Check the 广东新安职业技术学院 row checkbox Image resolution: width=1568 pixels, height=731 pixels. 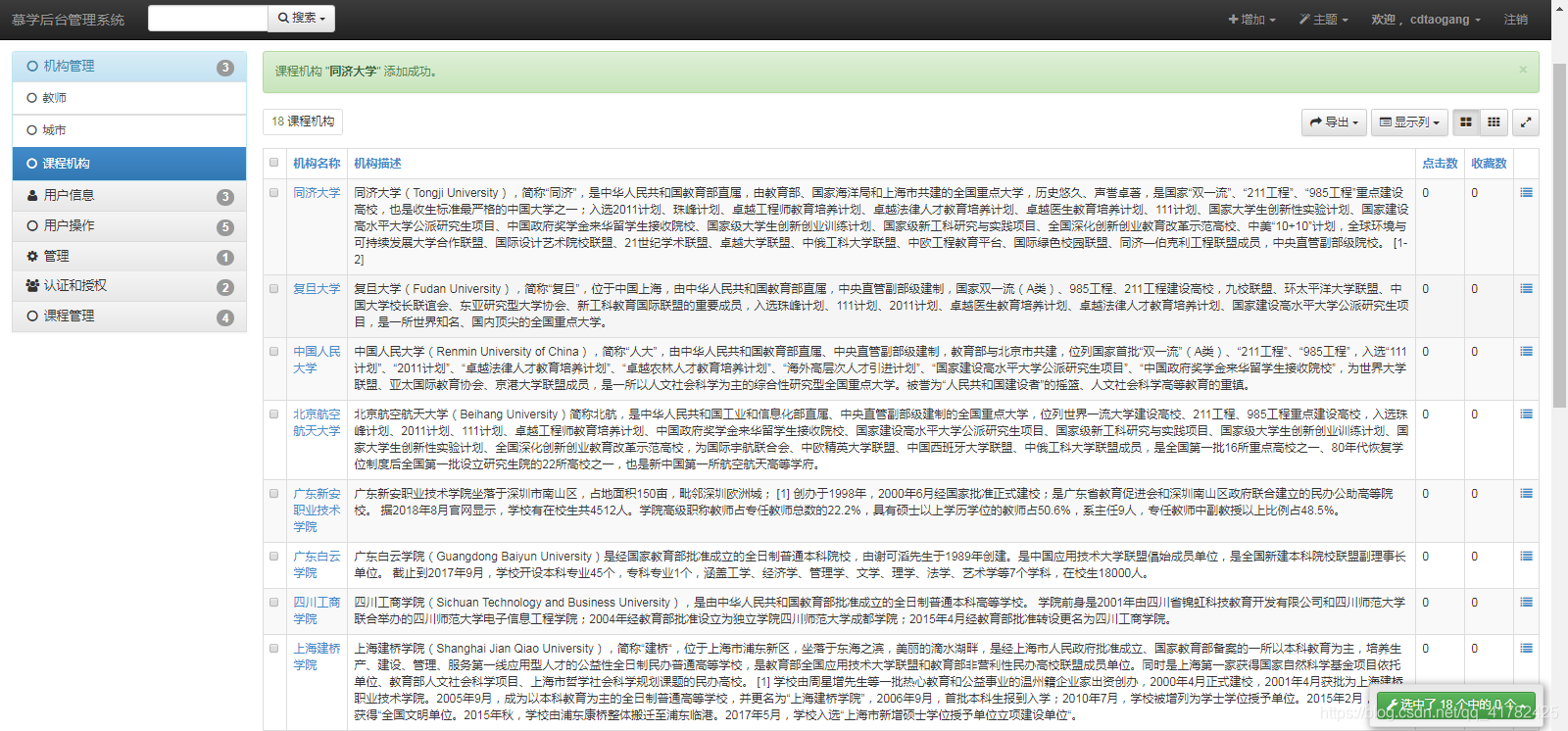click(x=274, y=494)
